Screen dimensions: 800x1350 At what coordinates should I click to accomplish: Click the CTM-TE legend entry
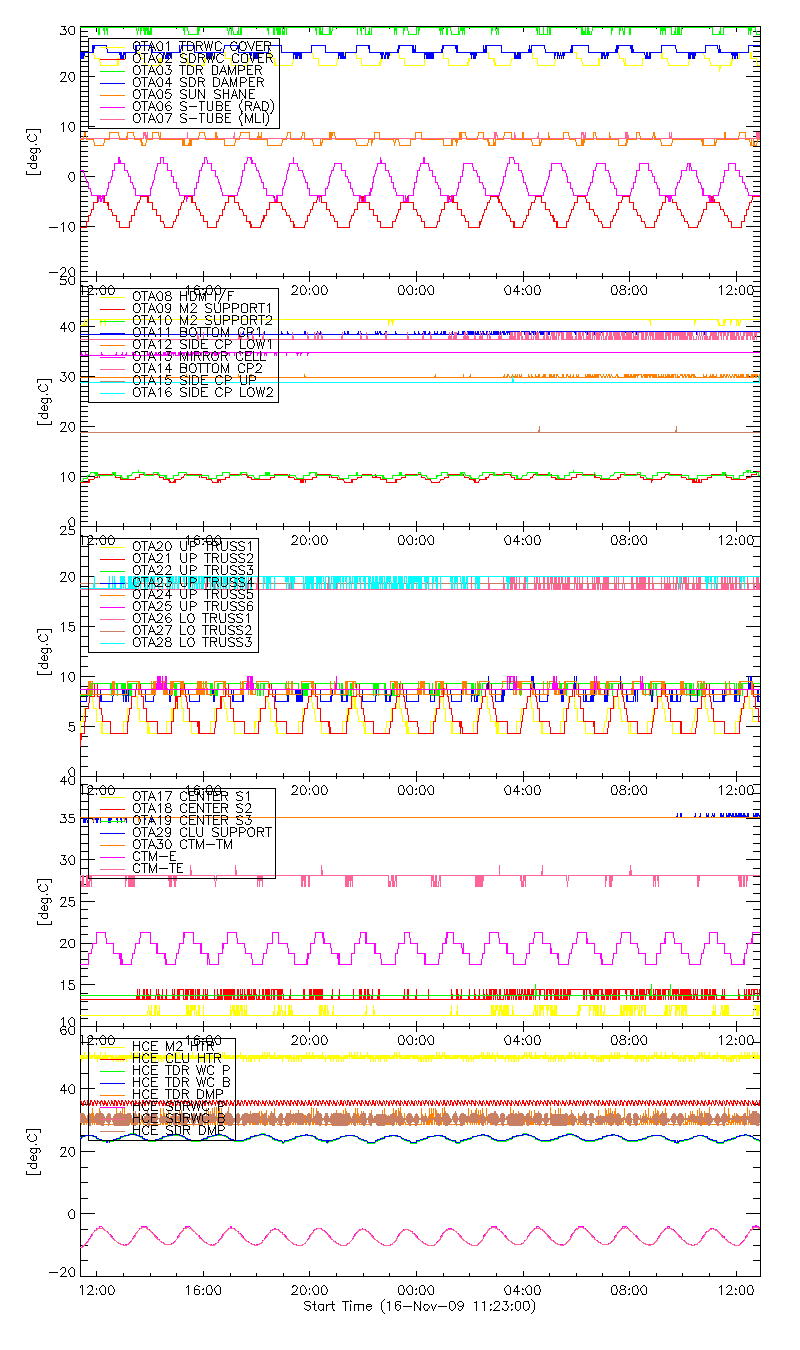click(x=160, y=869)
